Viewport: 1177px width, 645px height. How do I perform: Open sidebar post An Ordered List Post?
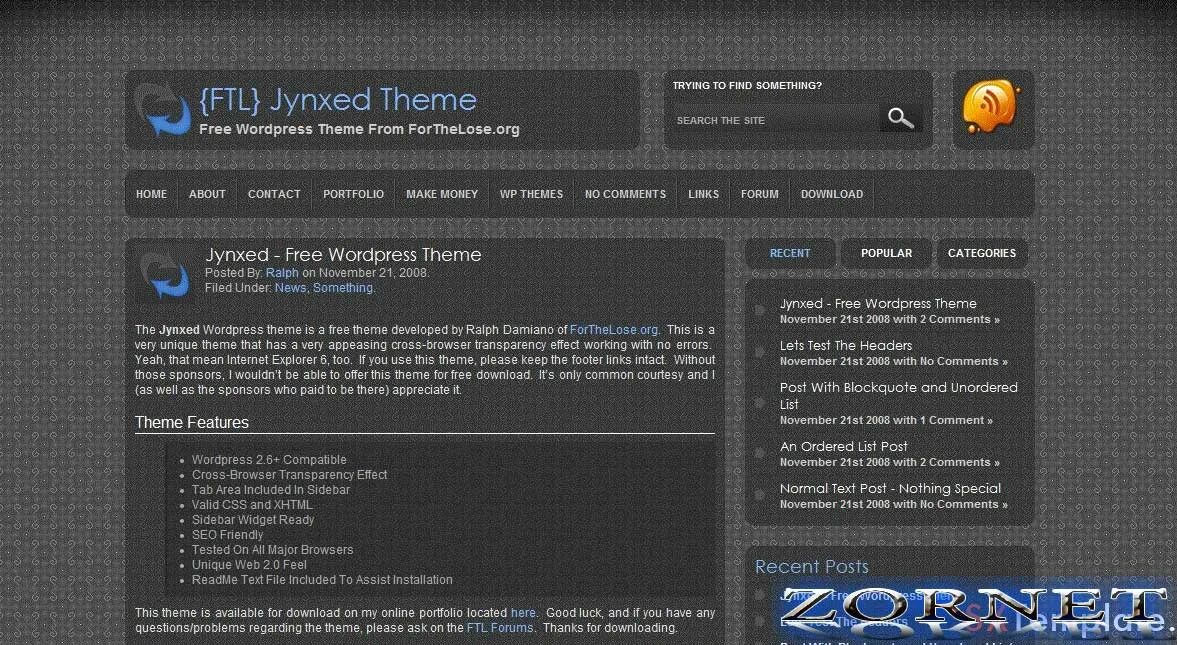[x=844, y=446]
